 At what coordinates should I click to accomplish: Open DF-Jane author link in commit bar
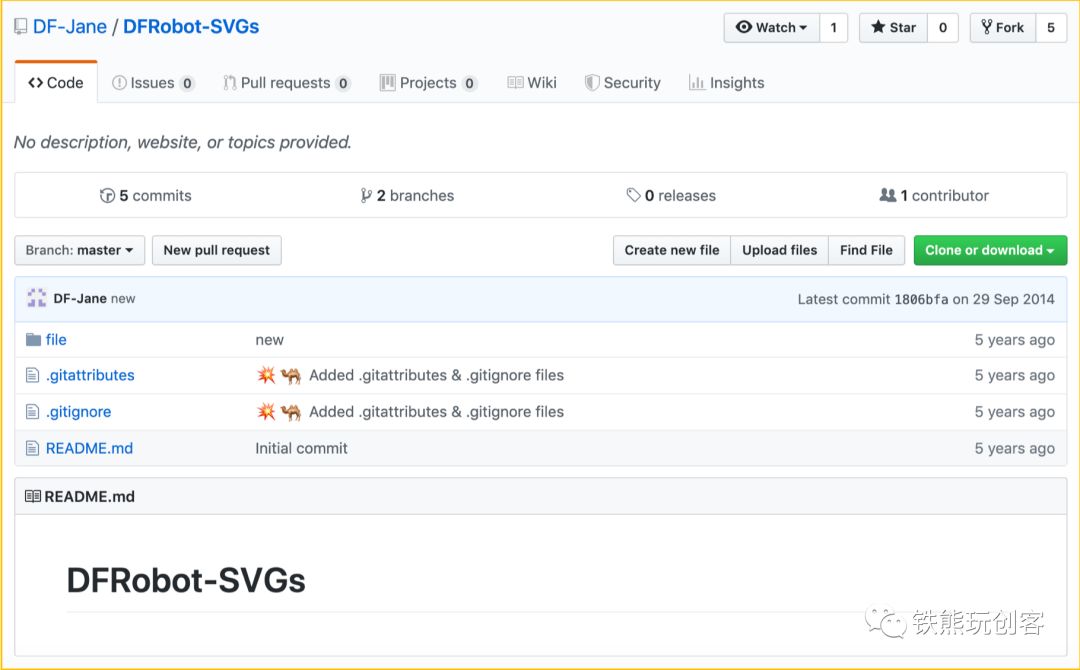tap(80, 299)
